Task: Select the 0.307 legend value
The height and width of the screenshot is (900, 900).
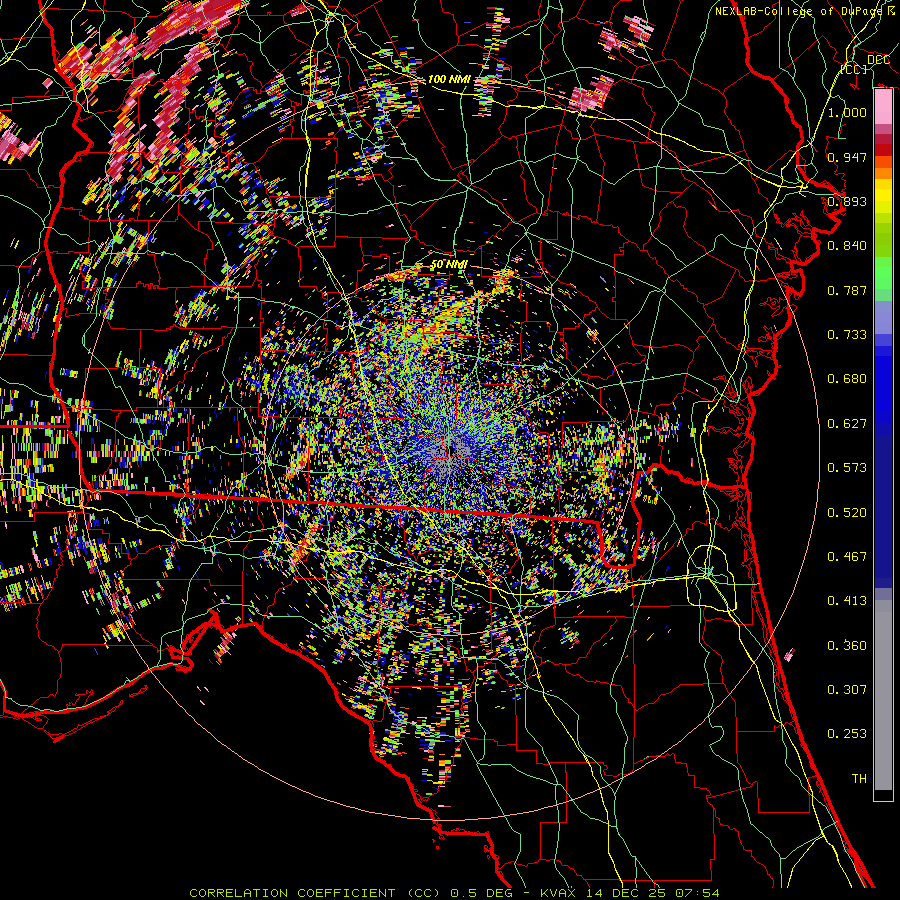Action: tap(847, 690)
